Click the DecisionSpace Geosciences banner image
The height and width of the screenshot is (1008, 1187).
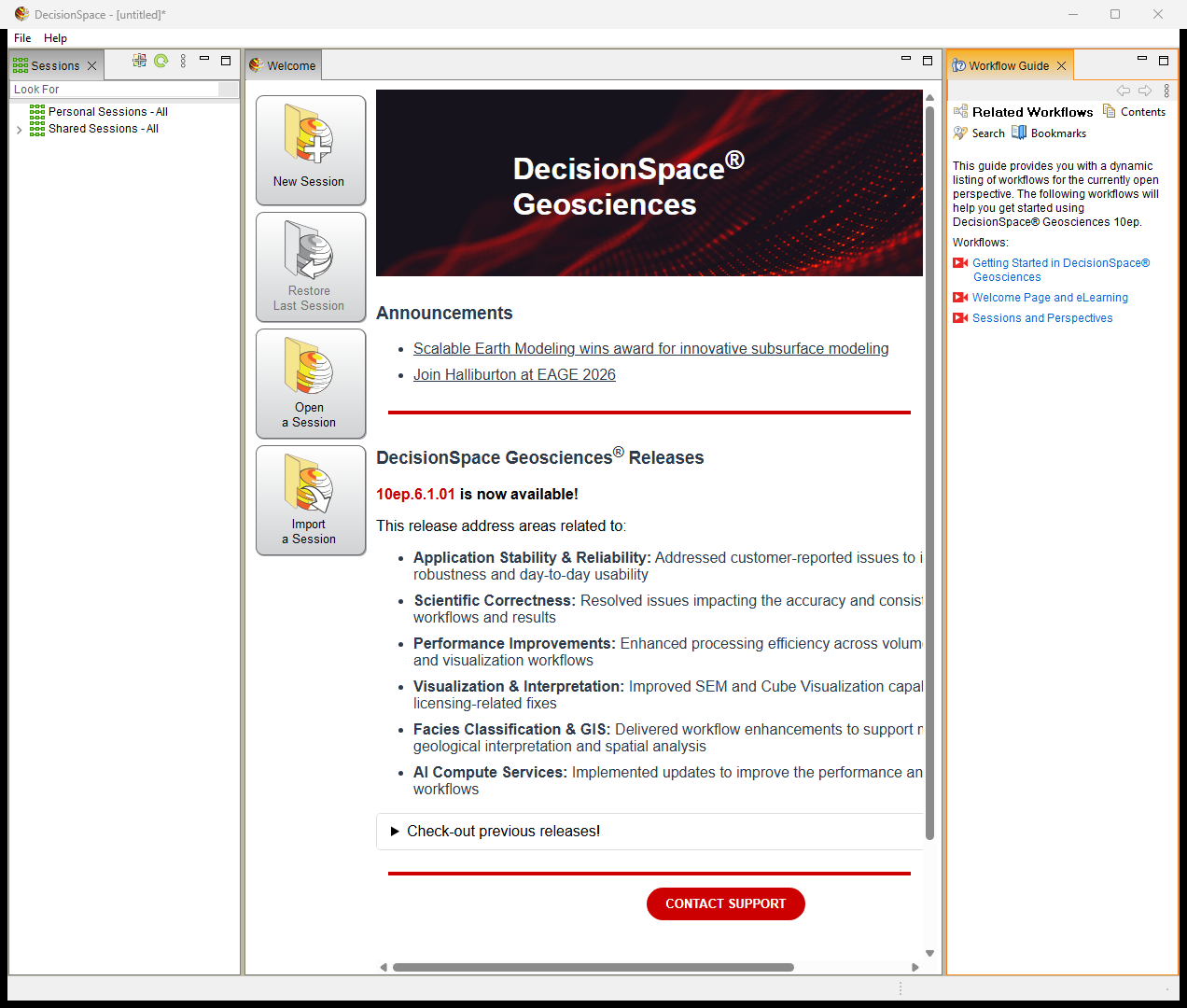[649, 183]
